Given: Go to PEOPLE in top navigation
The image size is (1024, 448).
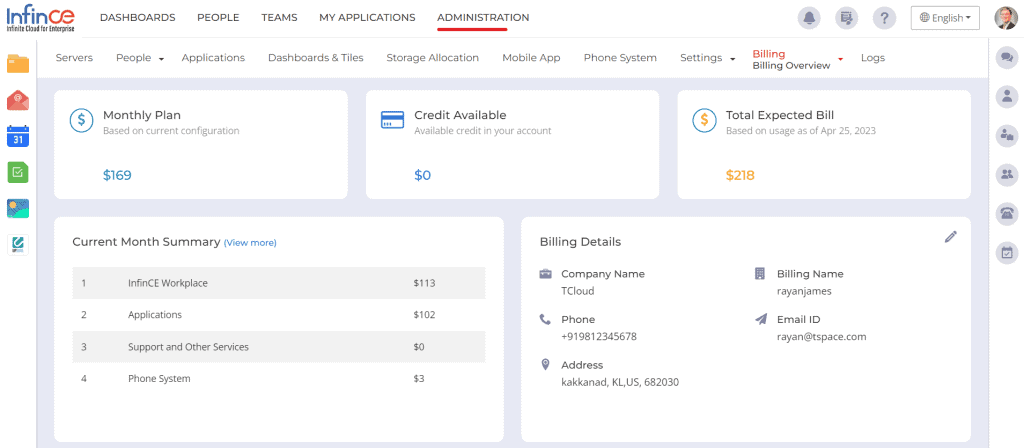Looking at the screenshot, I should point(218,18).
